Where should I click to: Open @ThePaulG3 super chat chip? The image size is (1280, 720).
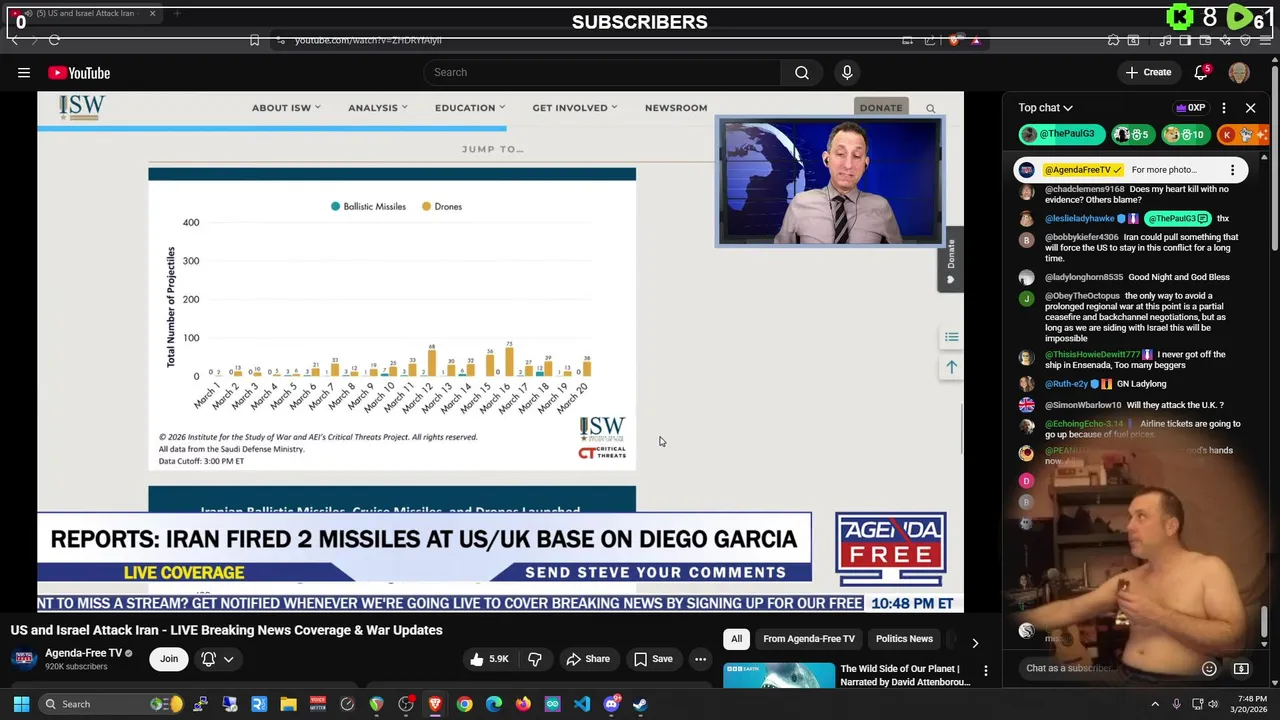[1061, 134]
